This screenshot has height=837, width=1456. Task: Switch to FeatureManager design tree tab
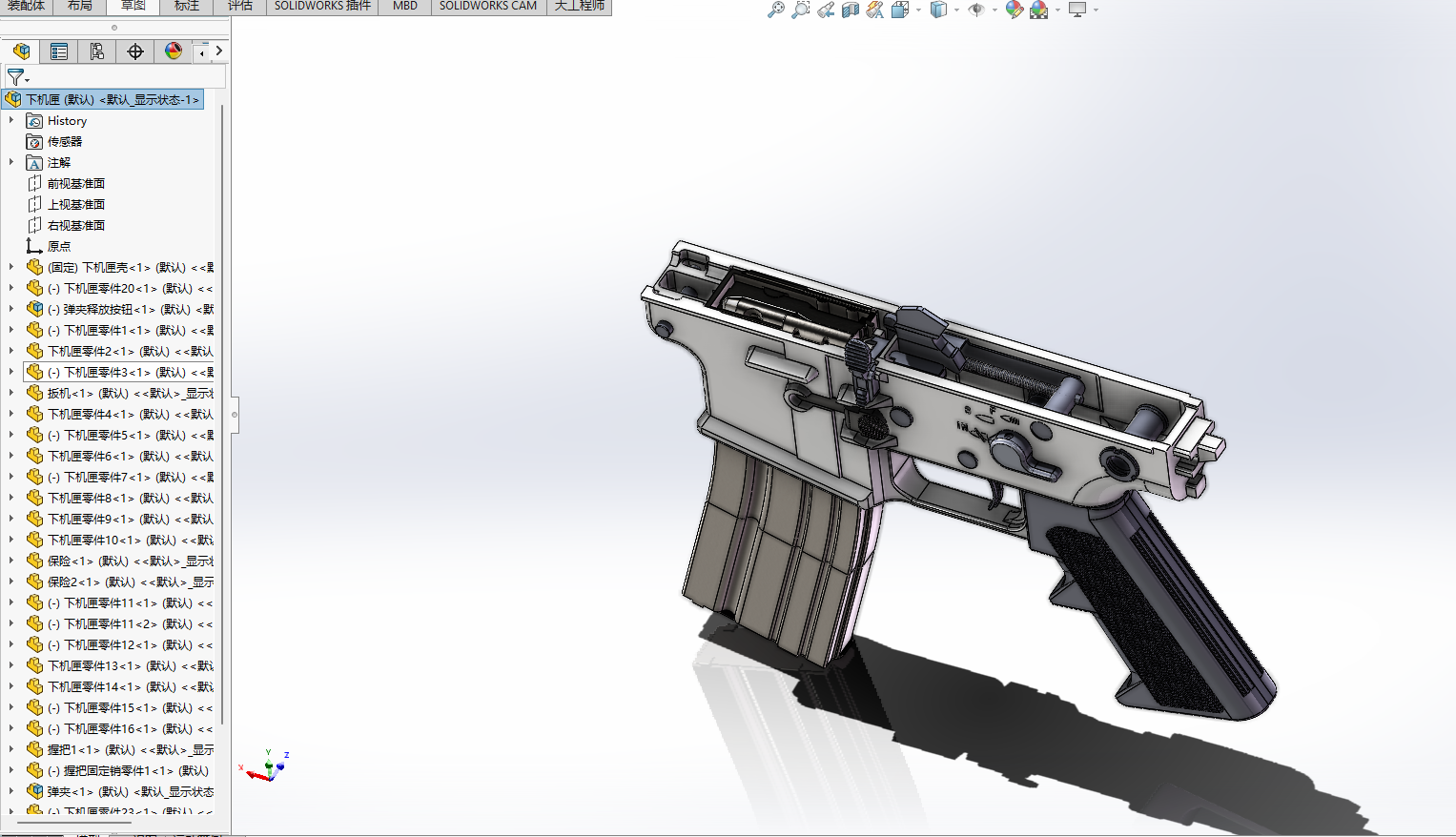tap(21, 51)
